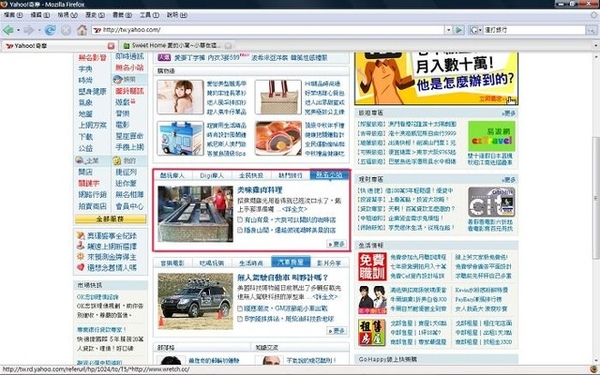The image size is (600, 375).
Task: Click inside the browser search box
Action: click(x=534, y=30)
